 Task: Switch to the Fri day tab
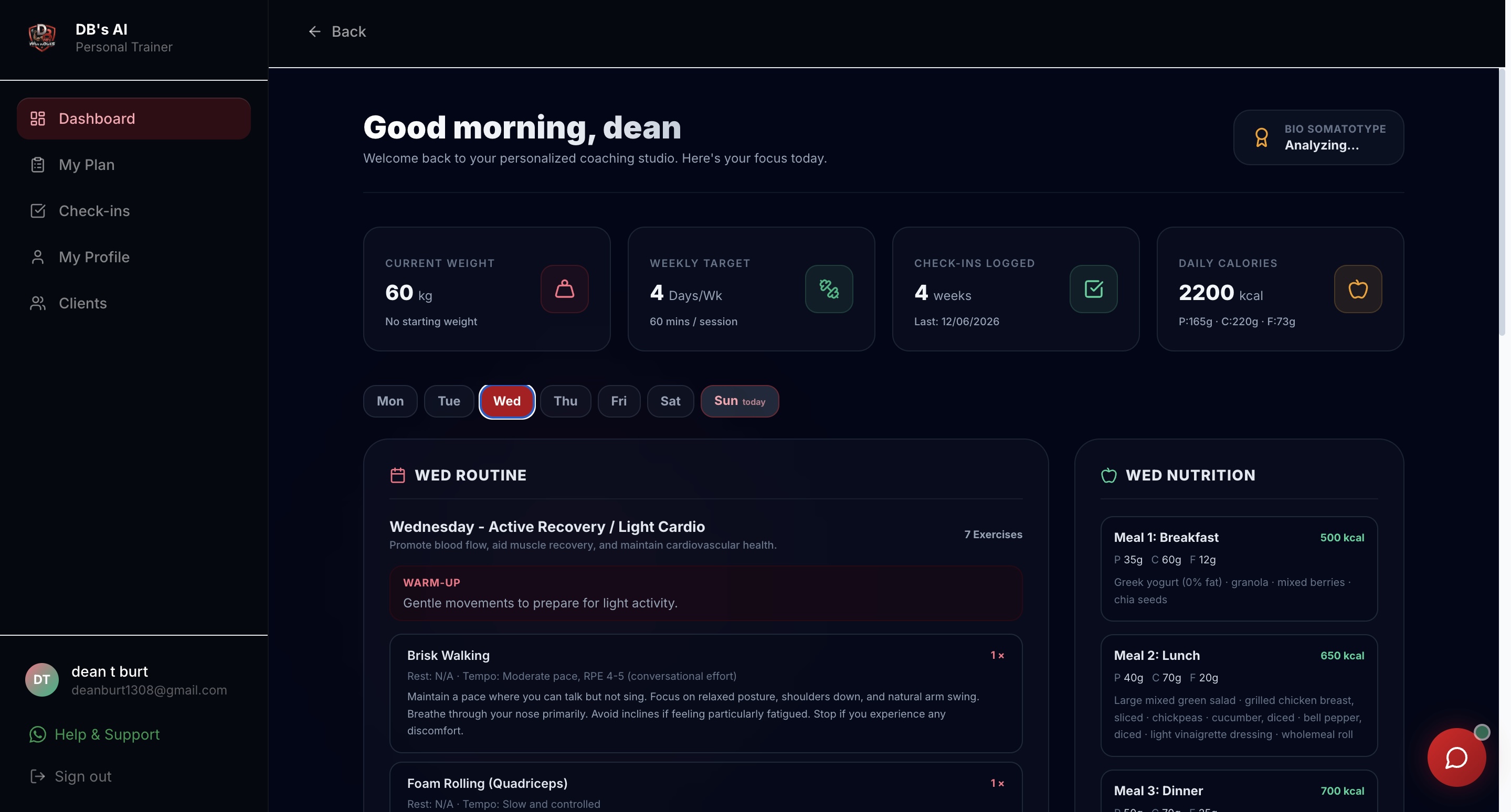[x=619, y=401]
